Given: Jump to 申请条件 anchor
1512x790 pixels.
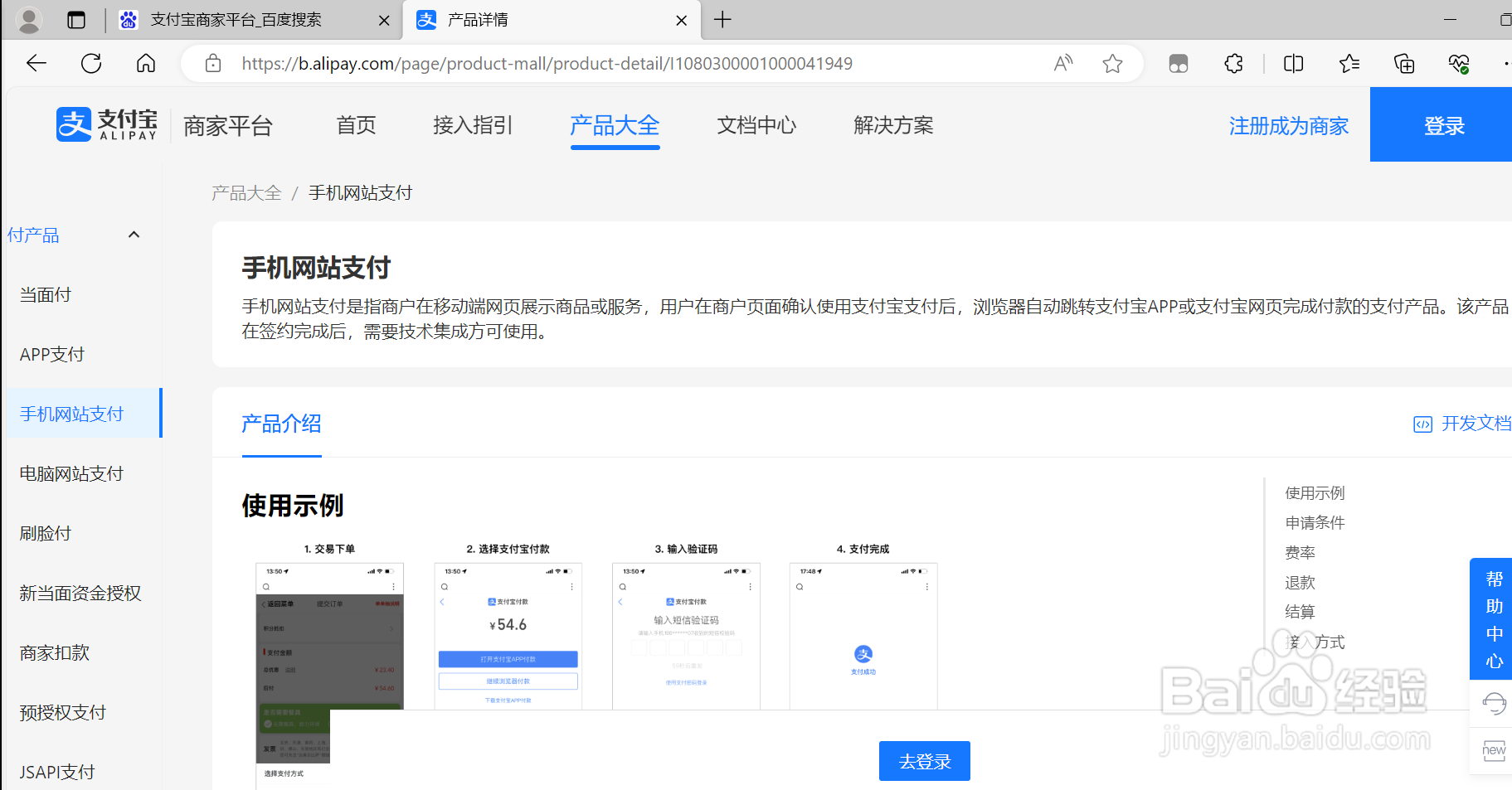Looking at the screenshot, I should coord(1315,523).
